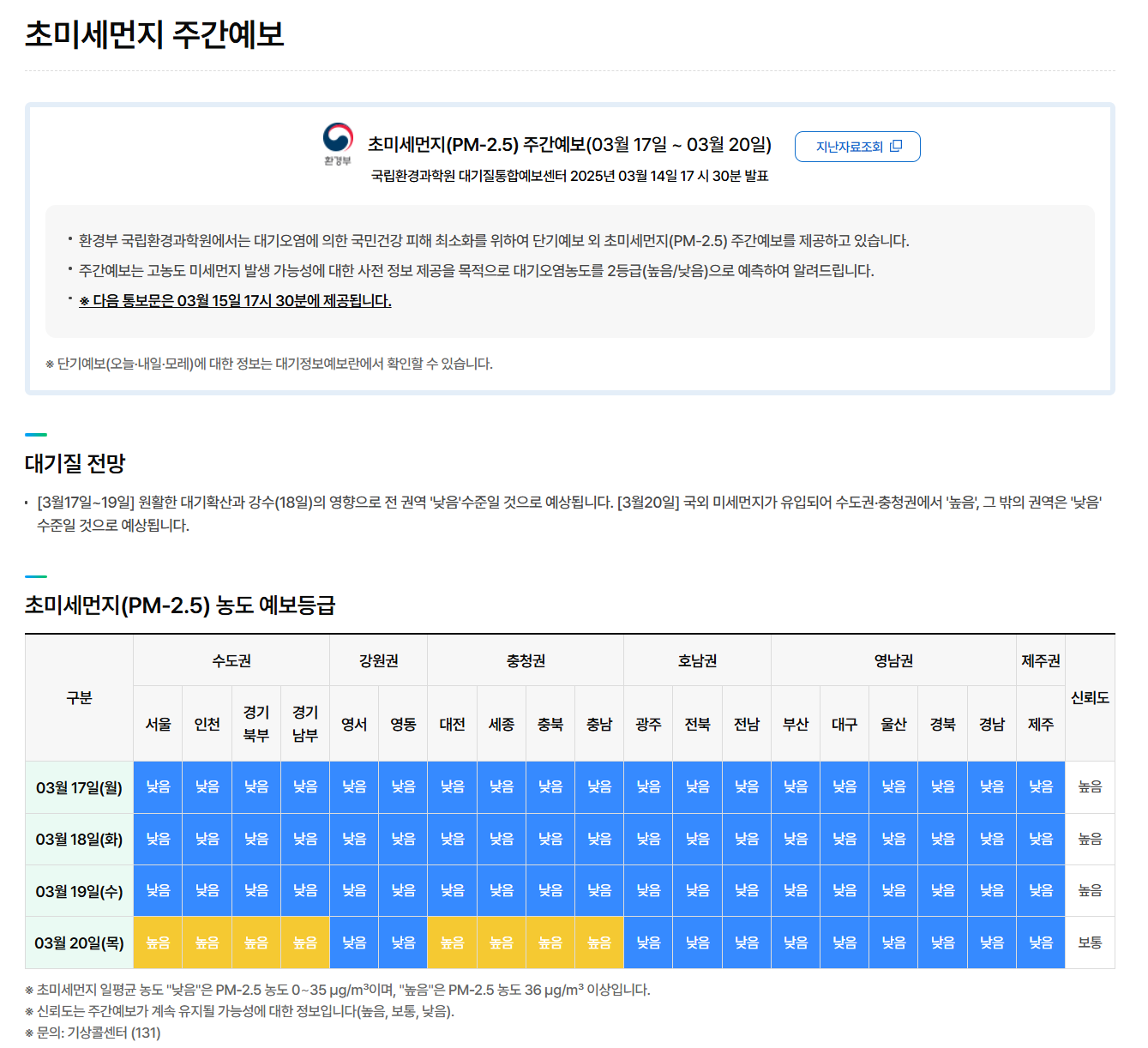This screenshot has width=1148, height=1048.
Task: Select the 충청권 region header
Action: pyautogui.click(x=526, y=660)
